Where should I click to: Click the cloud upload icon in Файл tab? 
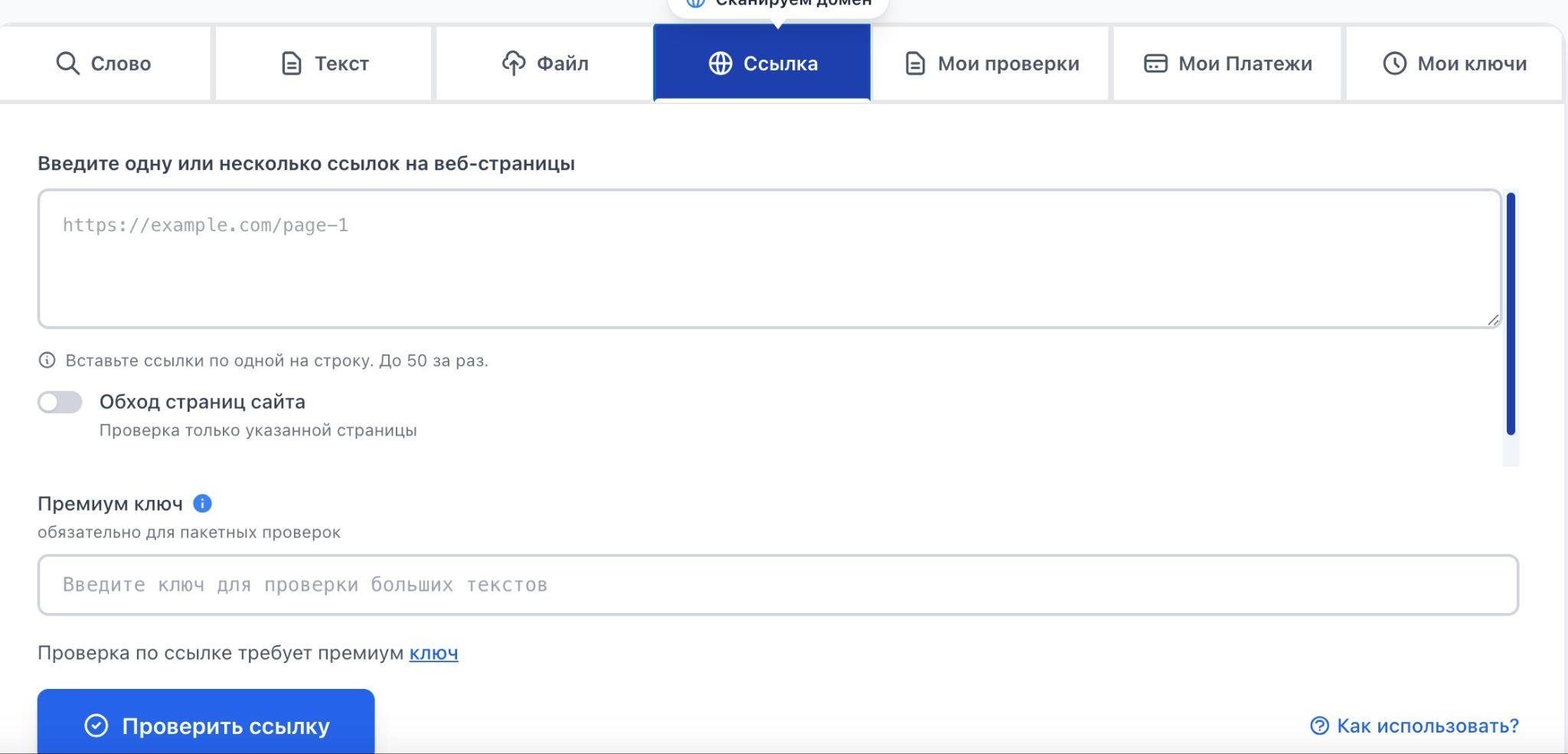(514, 64)
